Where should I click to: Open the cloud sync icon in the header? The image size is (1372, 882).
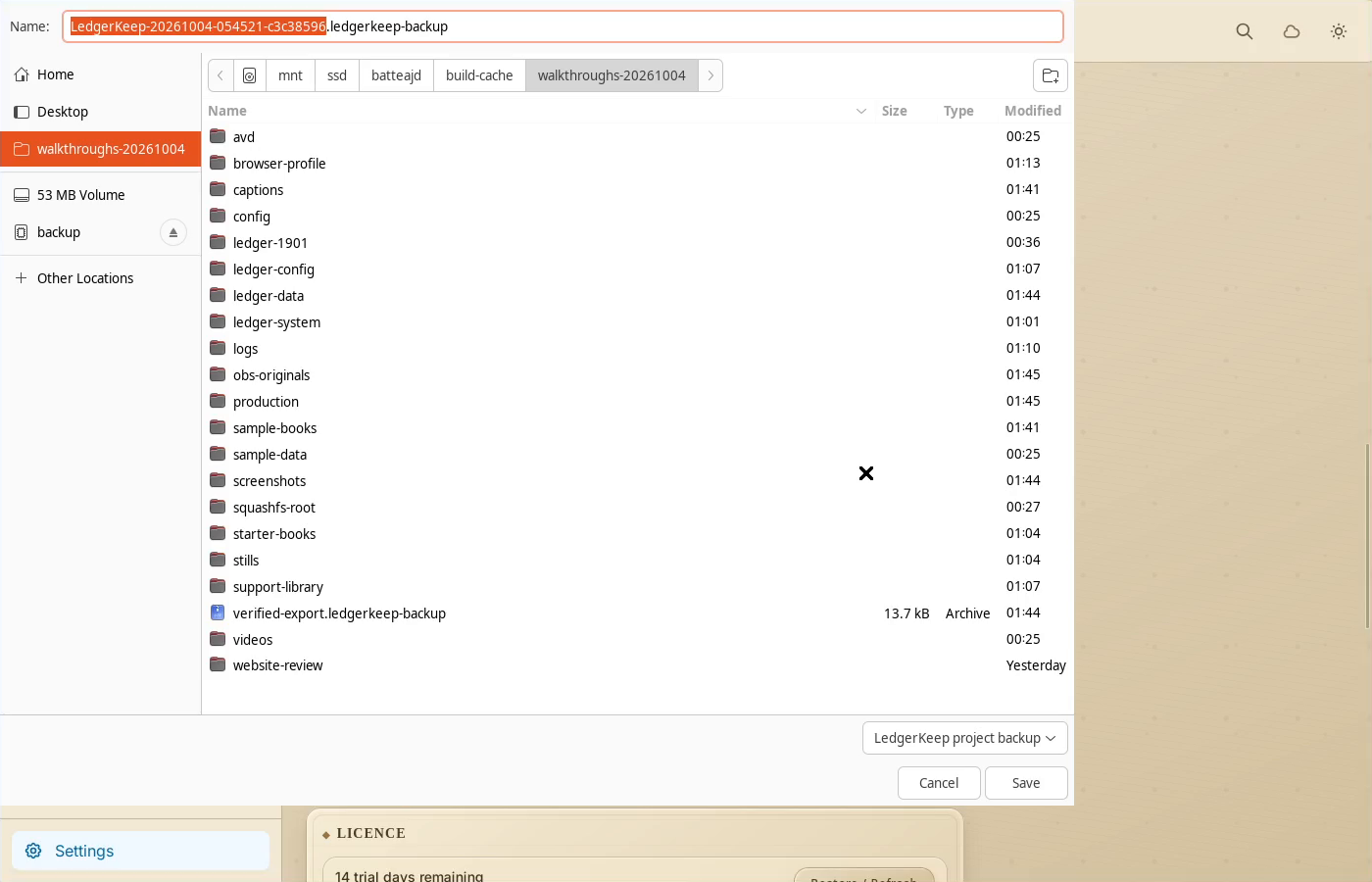[1292, 31]
